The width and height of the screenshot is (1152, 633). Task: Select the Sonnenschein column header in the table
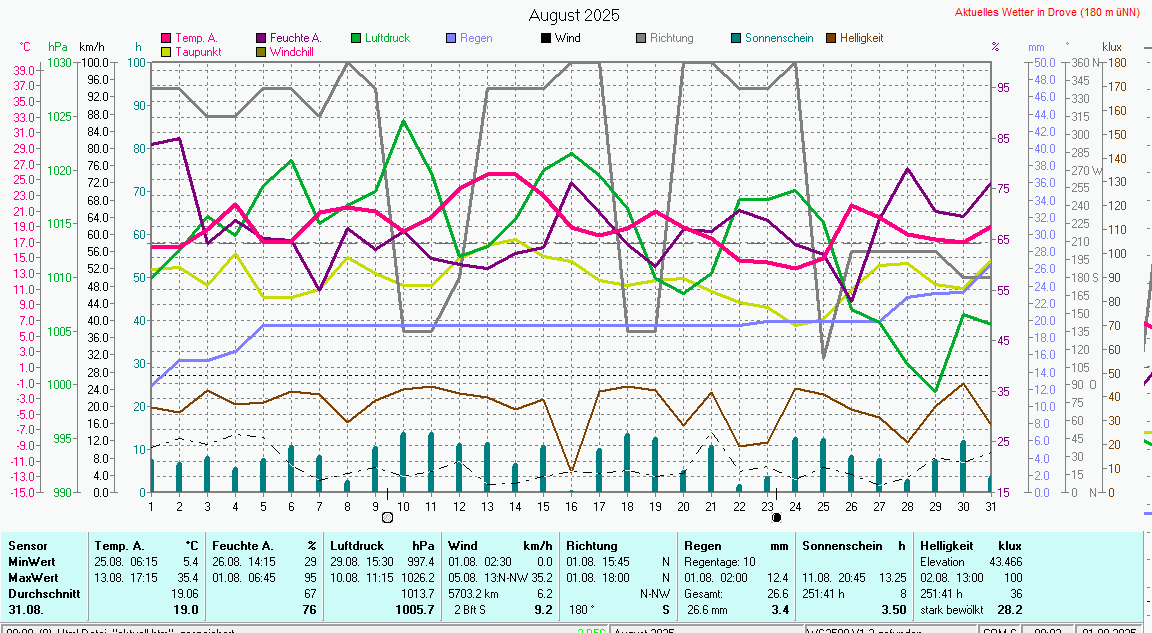tap(840, 546)
